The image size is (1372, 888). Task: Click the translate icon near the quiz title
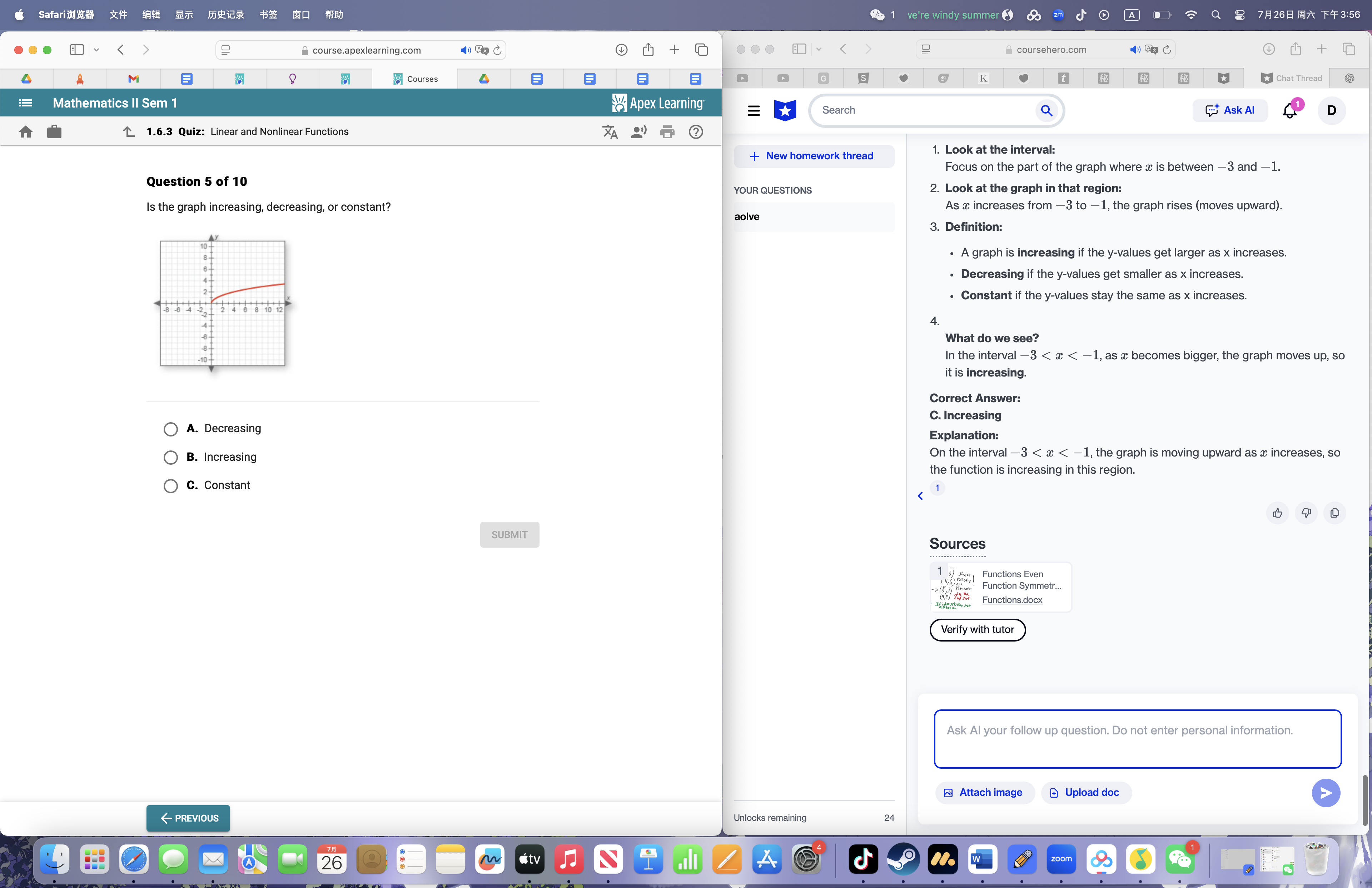(609, 131)
